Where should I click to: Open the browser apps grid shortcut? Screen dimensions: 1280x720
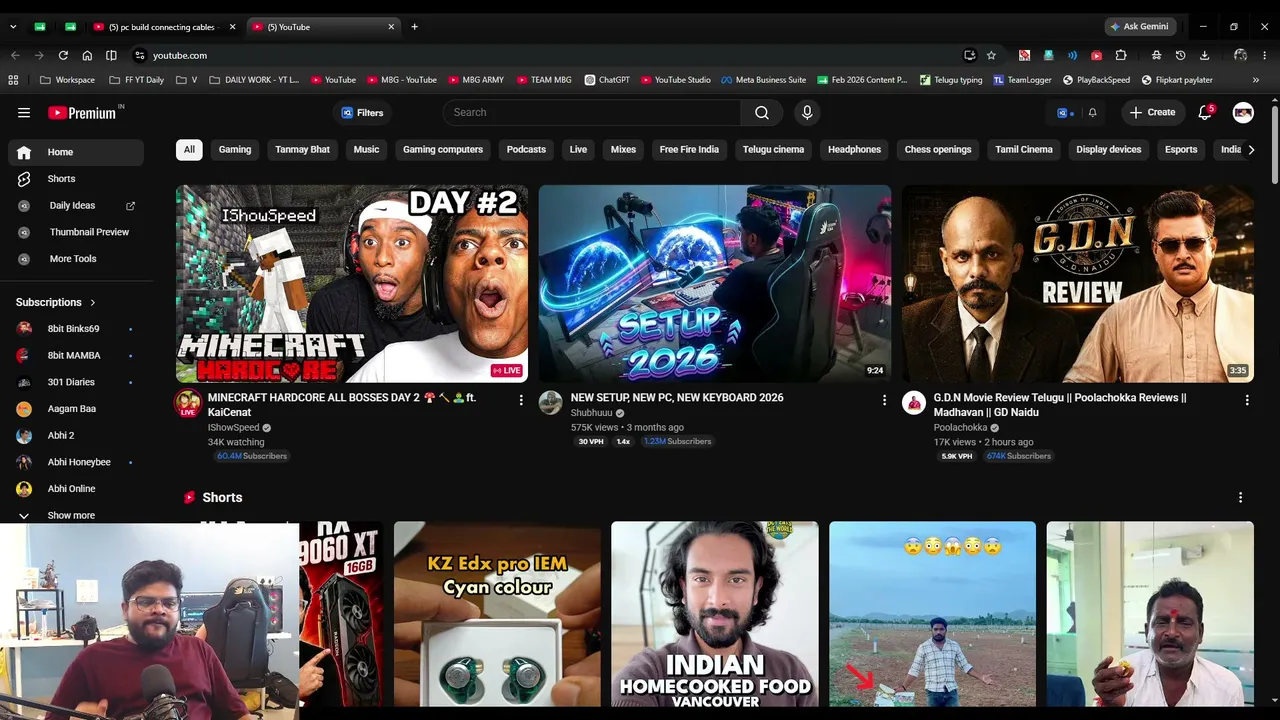pyautogui.click(x=13, y=80)
